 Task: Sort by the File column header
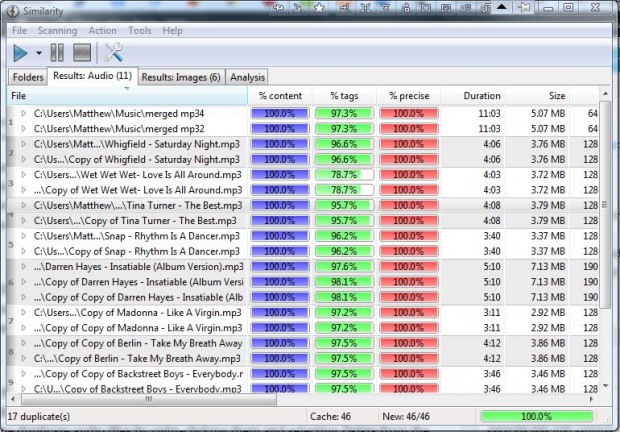click(127, 96)
